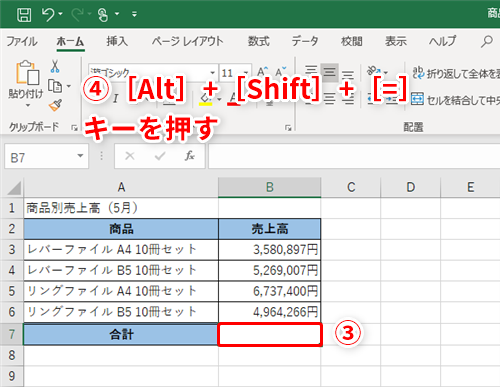Screen dimensions: 500x387
Task: Expand the Copy dropdown arrow
Action: 69,86
